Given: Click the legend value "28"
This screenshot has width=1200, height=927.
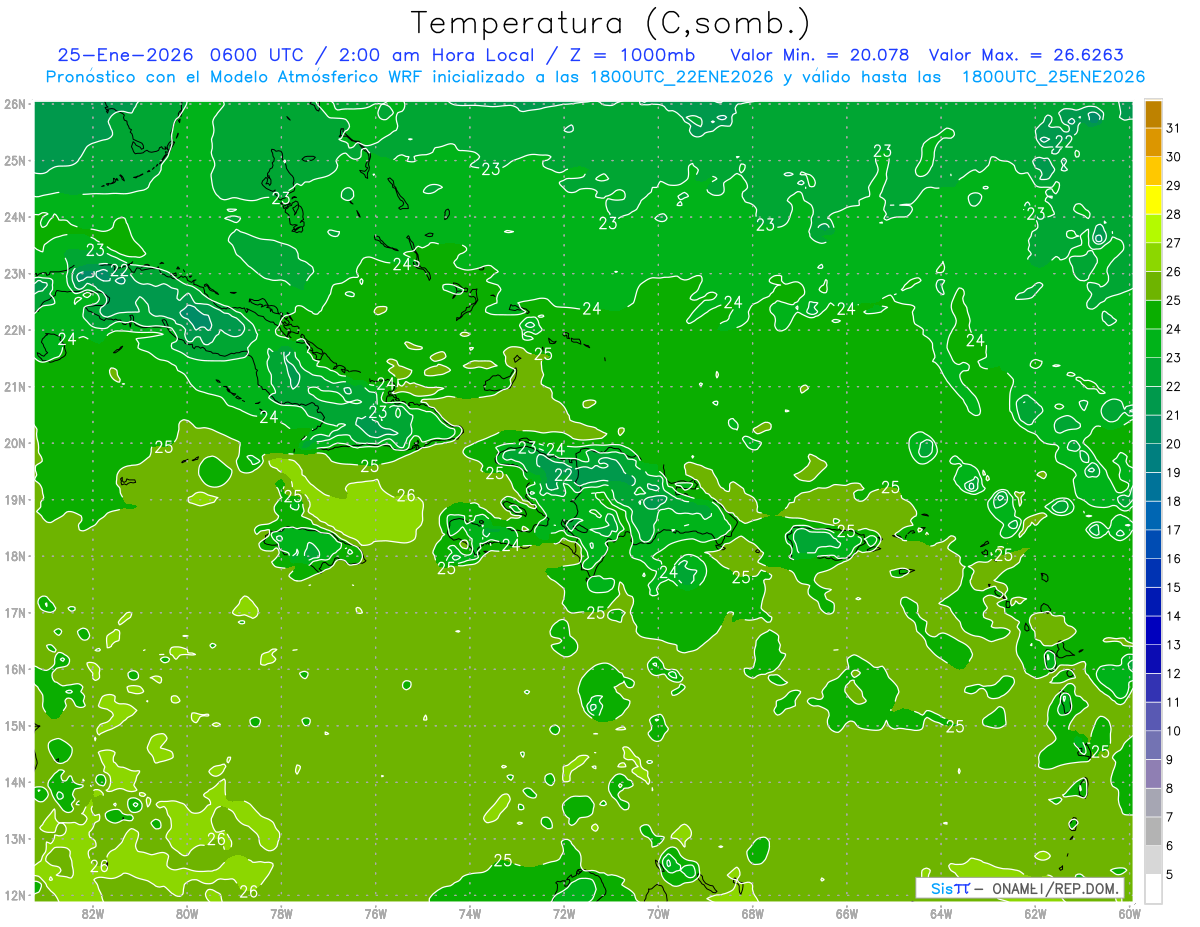Looking at the screenshot, I should tap(1173, 214).
